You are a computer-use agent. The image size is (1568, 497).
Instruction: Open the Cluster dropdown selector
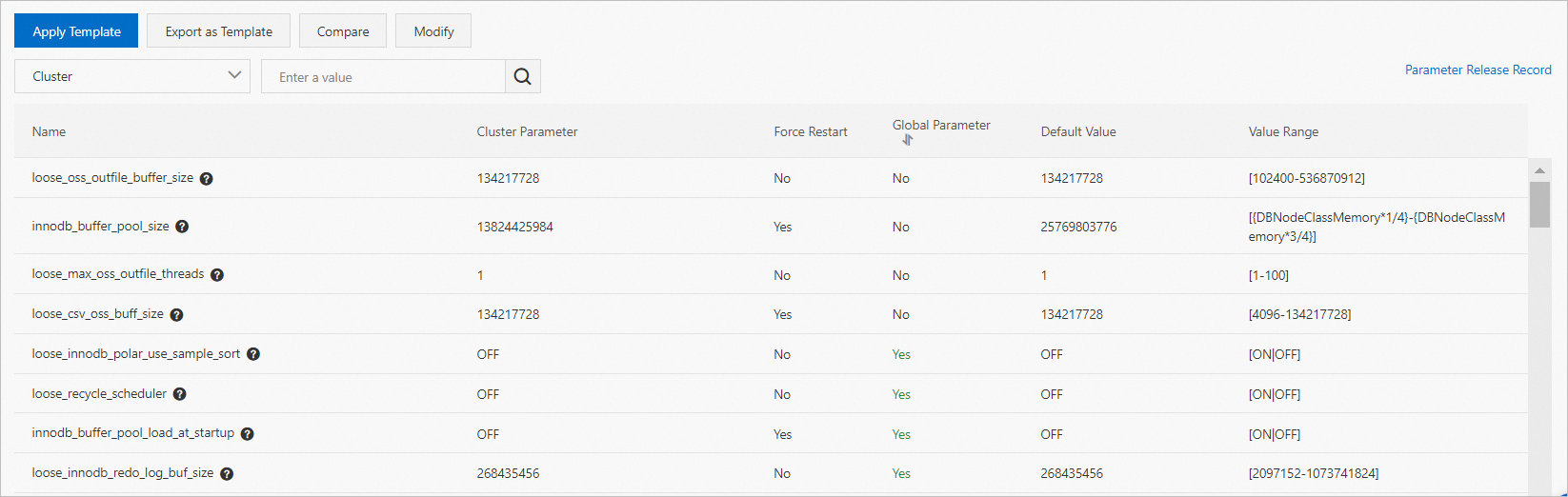pos(132,76)
